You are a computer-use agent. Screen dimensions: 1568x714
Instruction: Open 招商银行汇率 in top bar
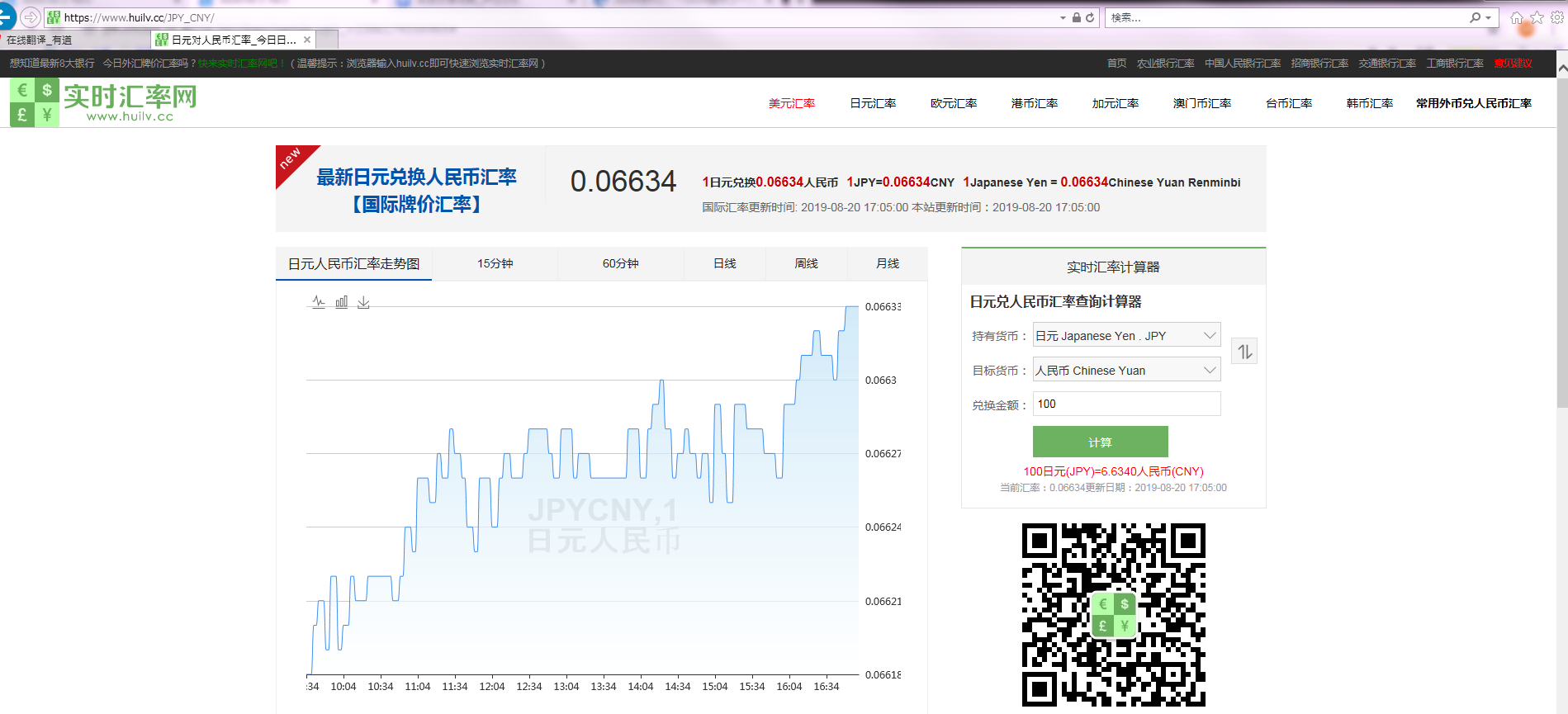point(1319,64)
